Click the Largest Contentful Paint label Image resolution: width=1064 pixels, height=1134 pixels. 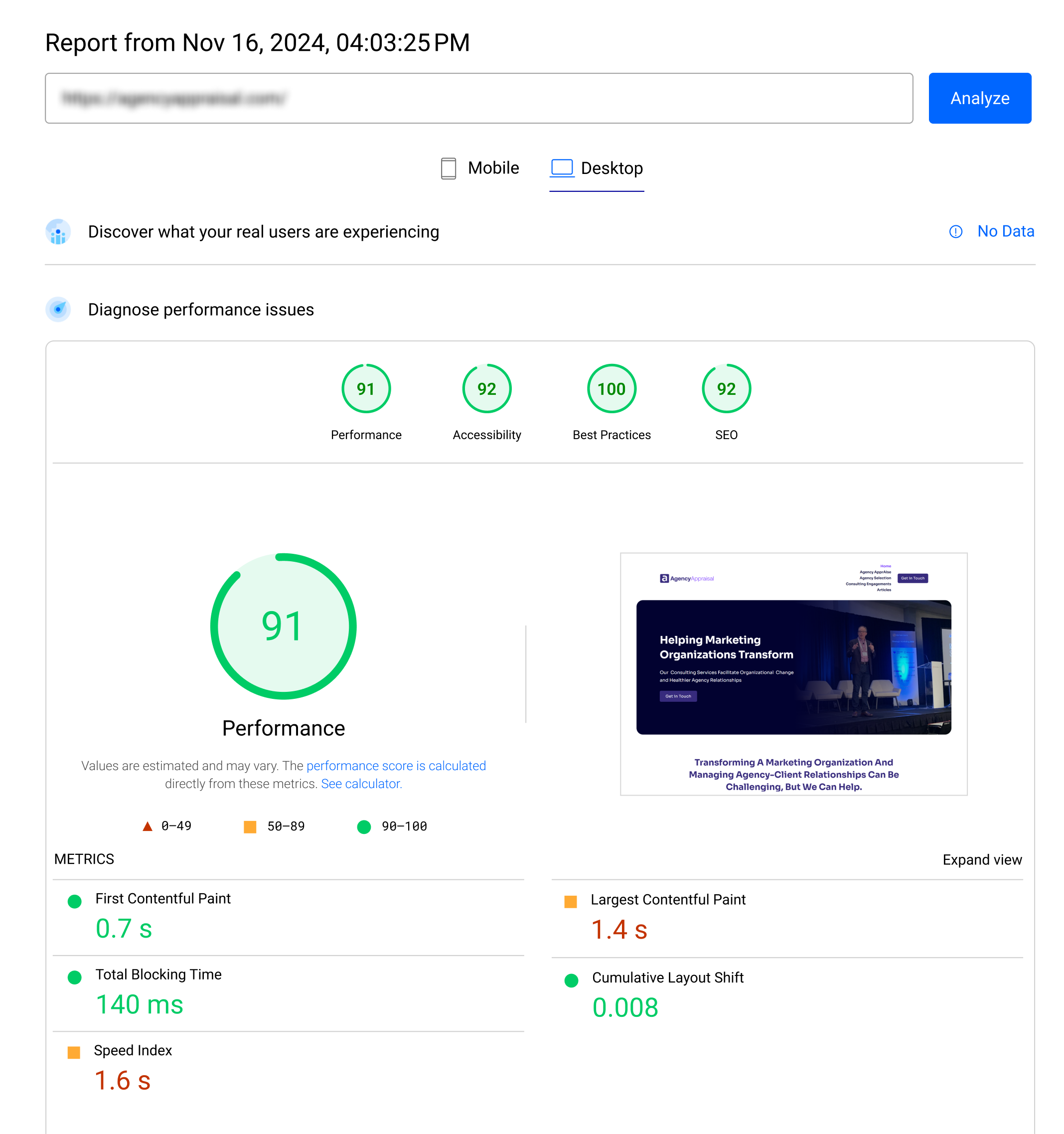point(668,900)
